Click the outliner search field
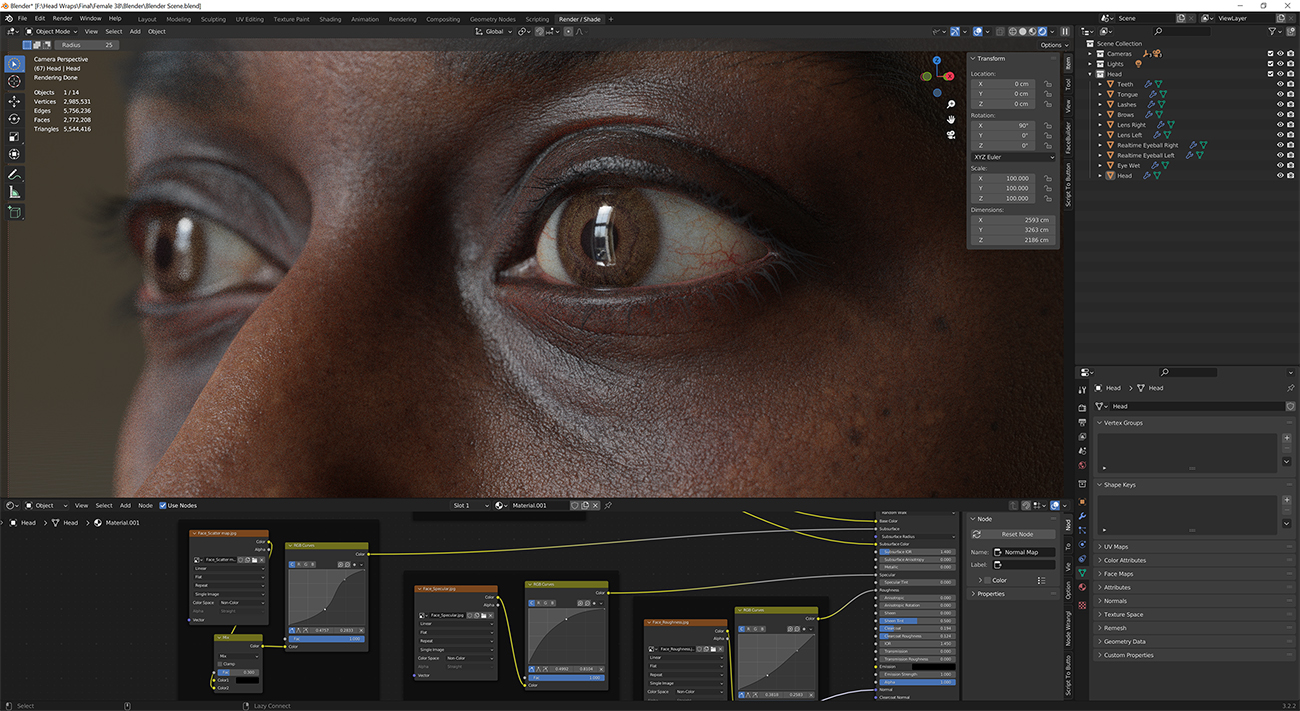 (x=1180, y=31)
